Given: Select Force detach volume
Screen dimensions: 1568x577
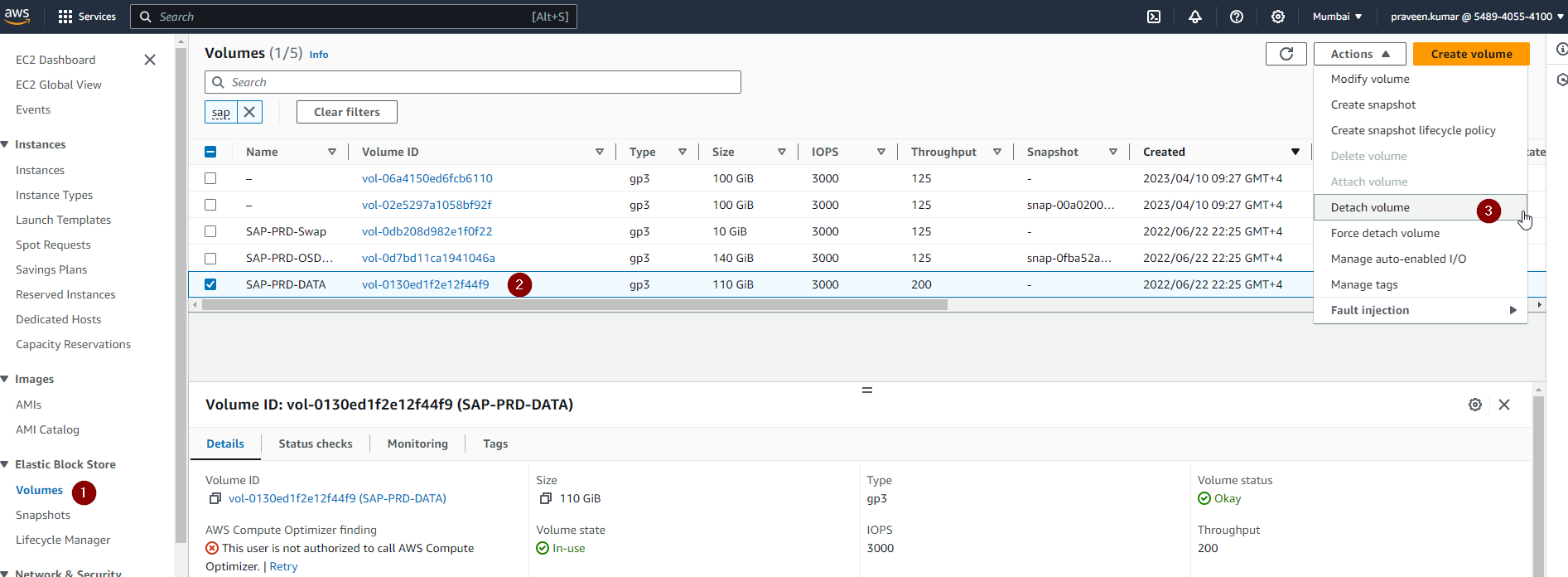Looking at the screenshot, I should 1421,233.
